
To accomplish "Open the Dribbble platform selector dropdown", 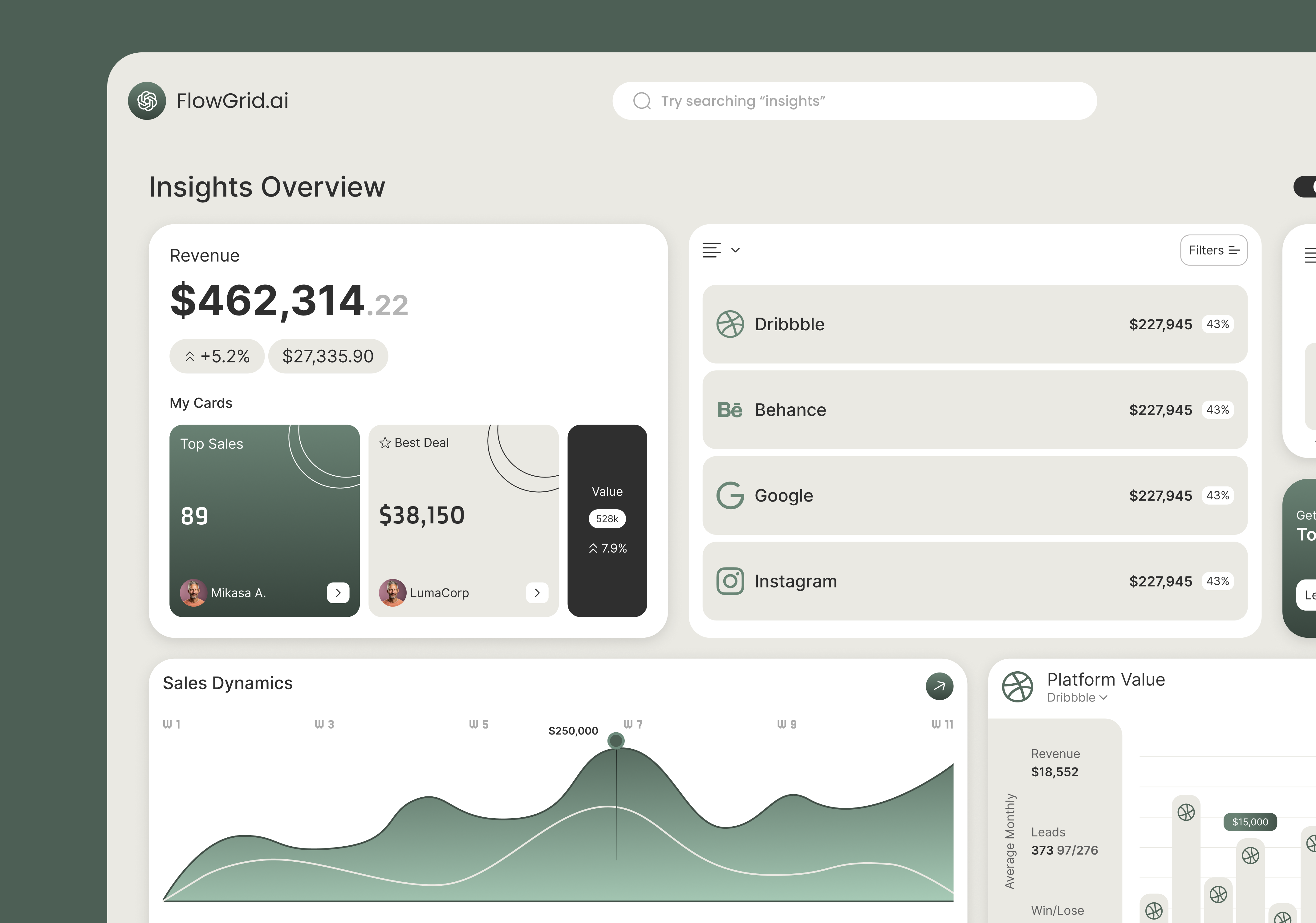I will 1077,698.
